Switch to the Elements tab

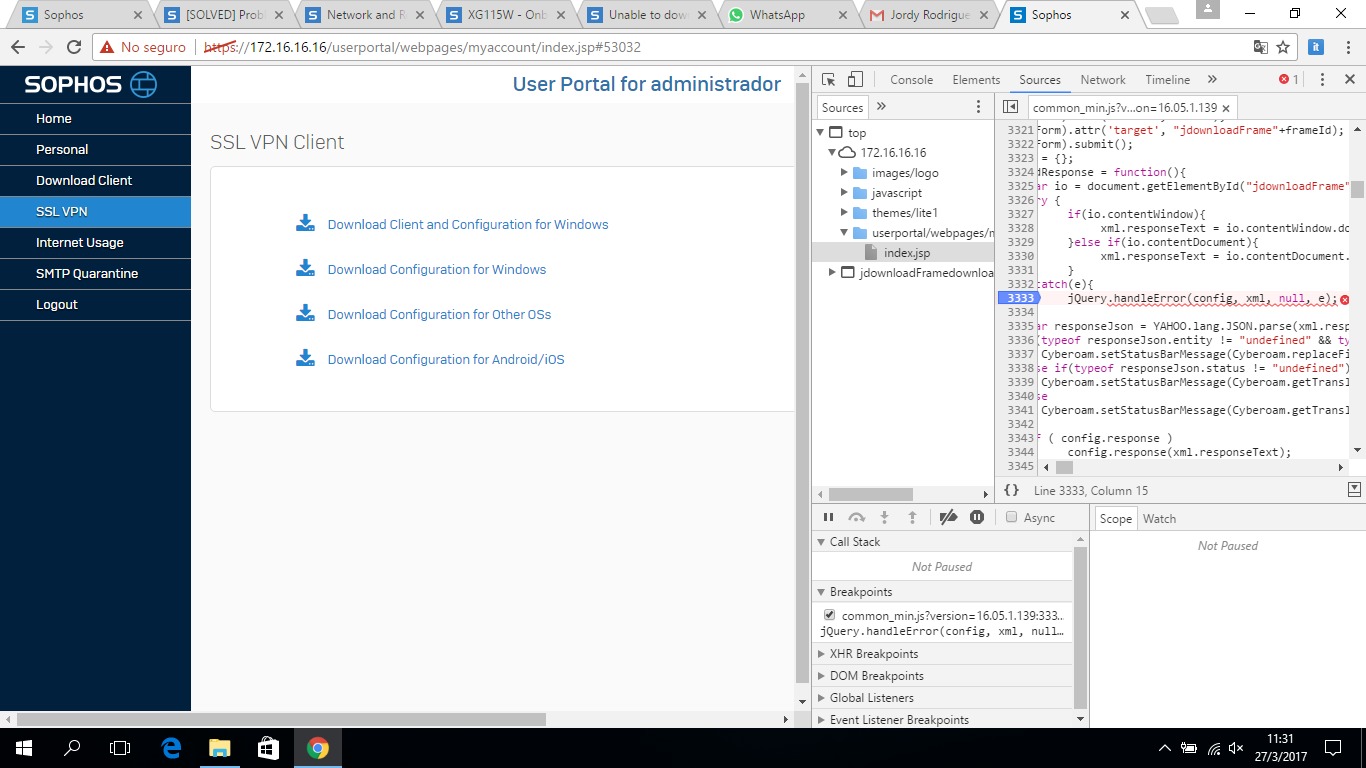pyautogui.click(x=976, y=80)
